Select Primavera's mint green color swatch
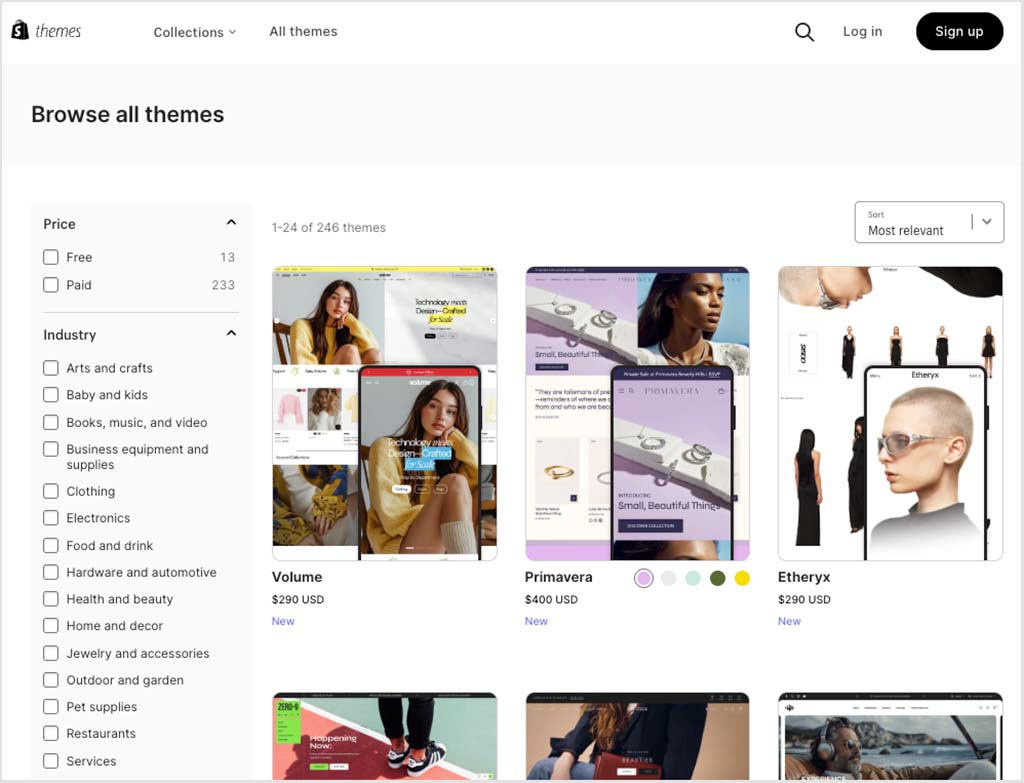Viewport: 1024px width, 783px height. (x=693, y=578)
